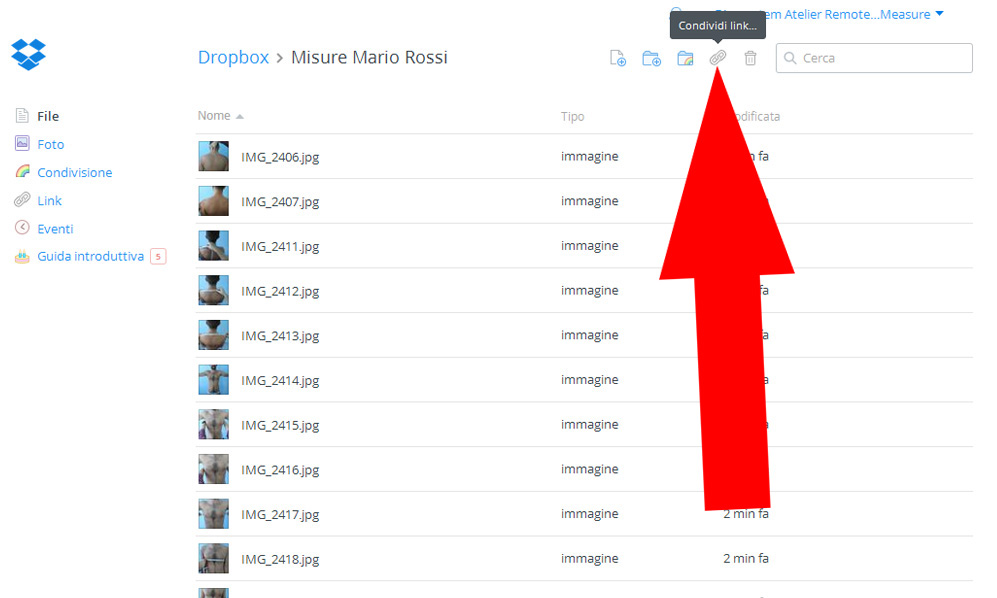Click in the Cerca search field

[x=882, y=58]
